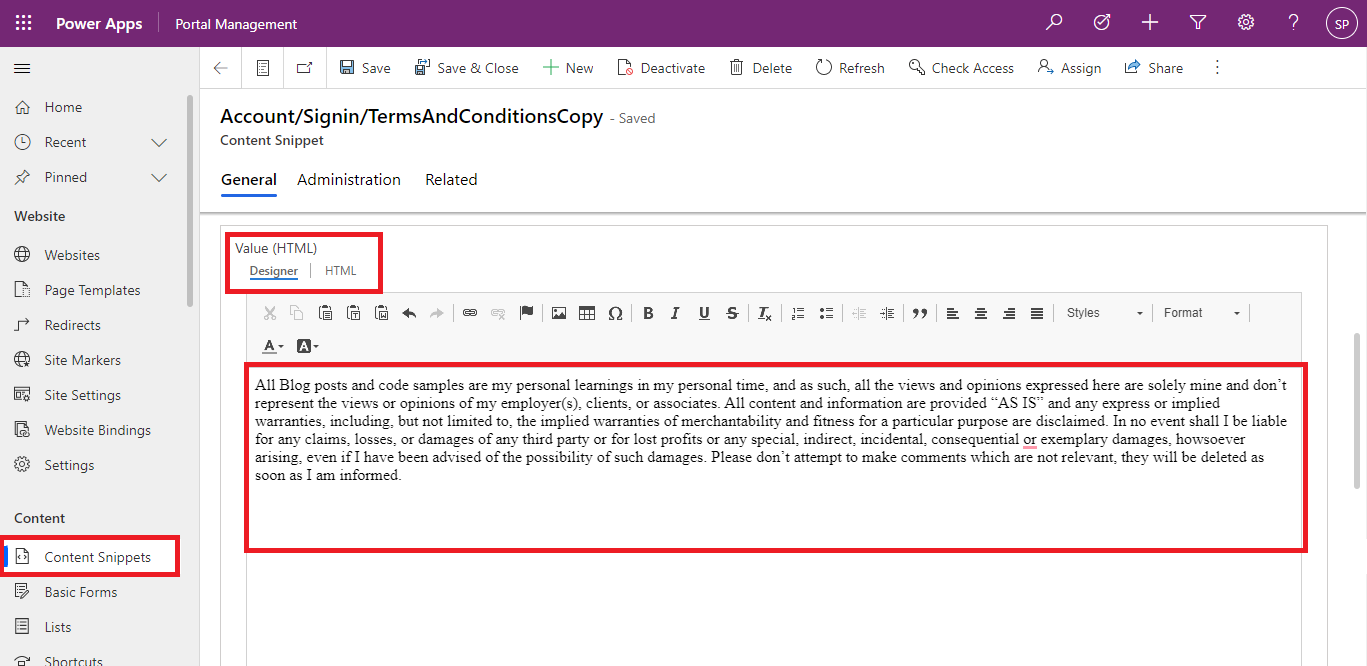Image resolution: width=1367 pixels, height=666 pixels.
Task: Insert a table in the editor
Action: click(587, 313)
